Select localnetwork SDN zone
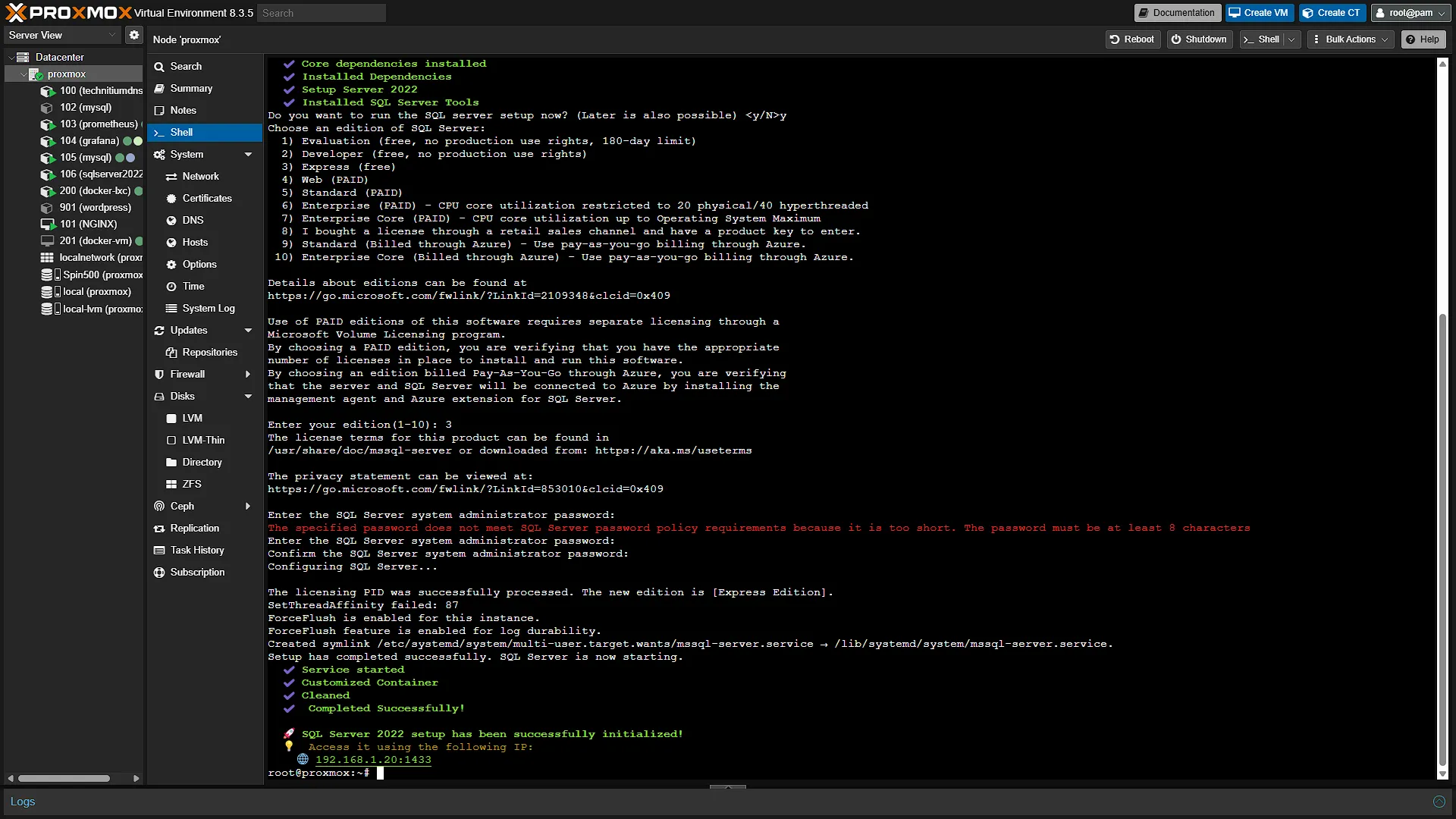The image size is (1456, 819). (x=90, y=257)
